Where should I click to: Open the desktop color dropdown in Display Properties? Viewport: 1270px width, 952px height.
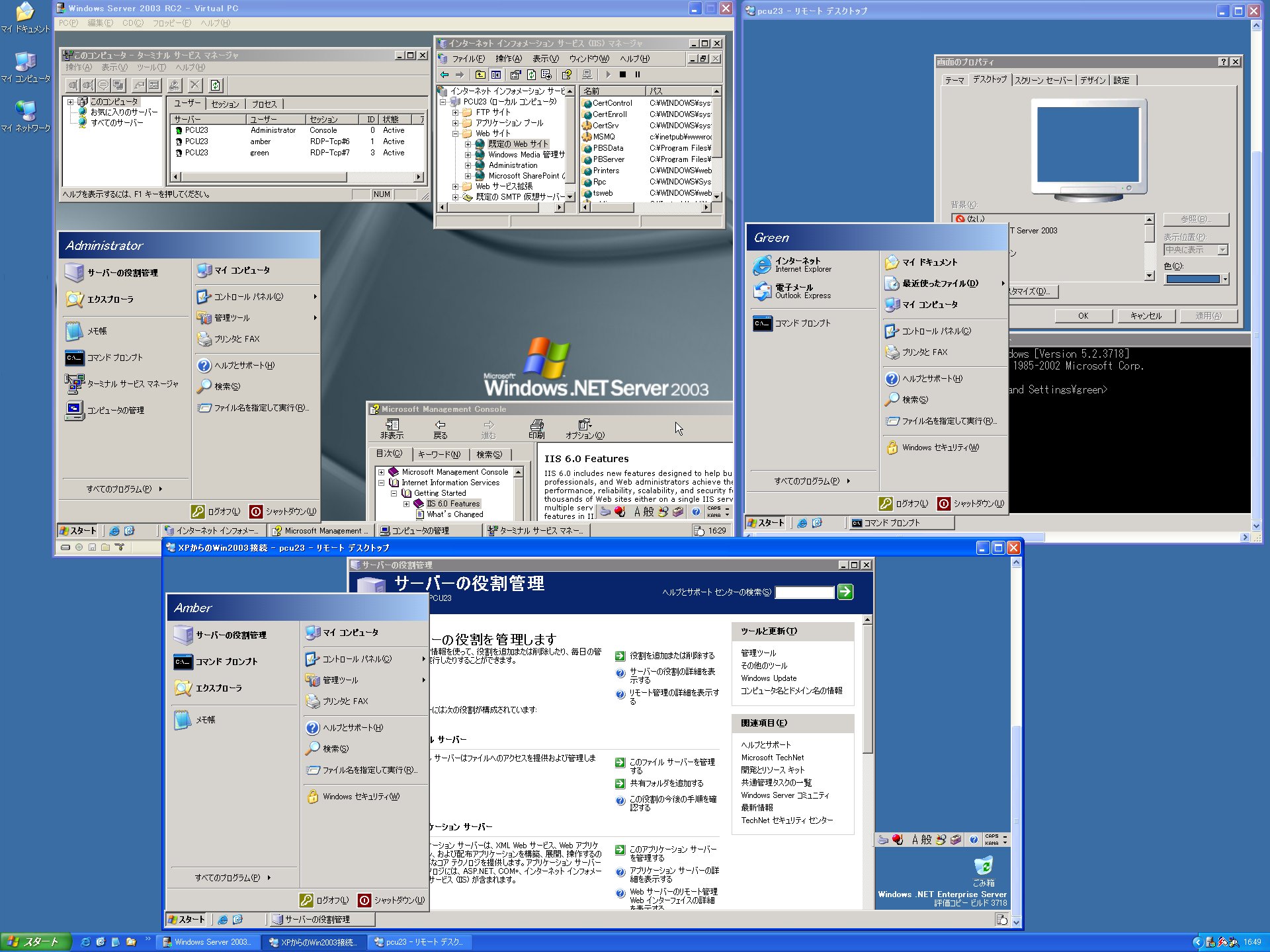coord(1225,279)
